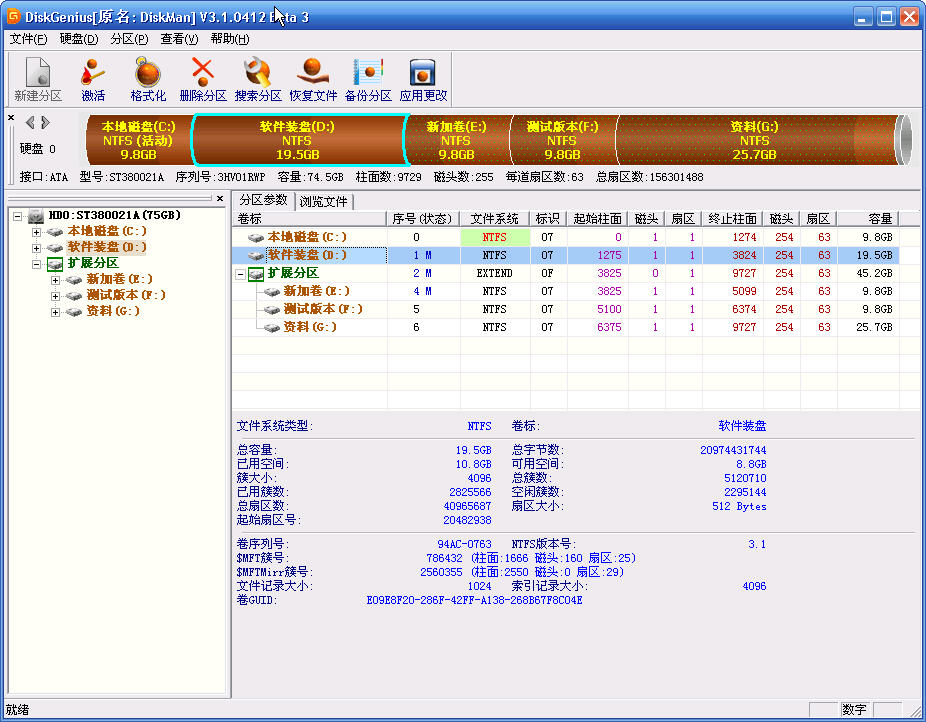
Task: Select the 资料(G:) segment in the disk bar
Action: coord(754,141)
